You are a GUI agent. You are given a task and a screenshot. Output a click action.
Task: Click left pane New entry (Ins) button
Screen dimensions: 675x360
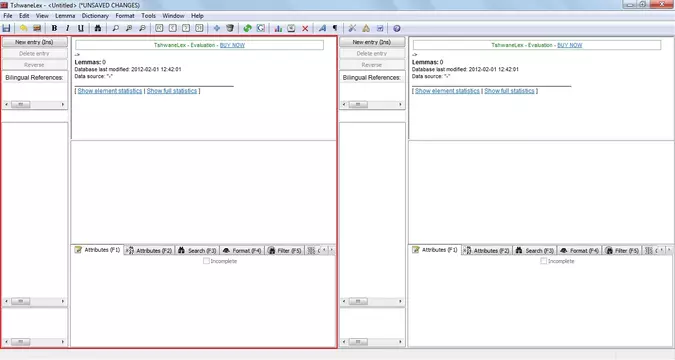coord(34,42)
